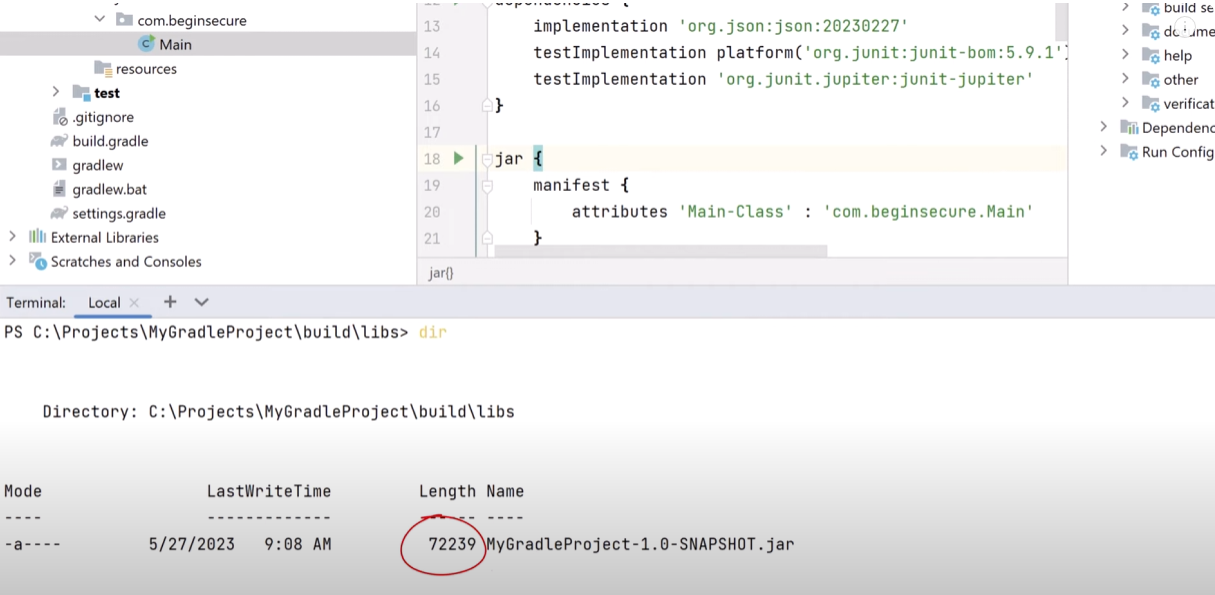
Task: Click the manifest keyword on line 19
Action: click(571, 185)
